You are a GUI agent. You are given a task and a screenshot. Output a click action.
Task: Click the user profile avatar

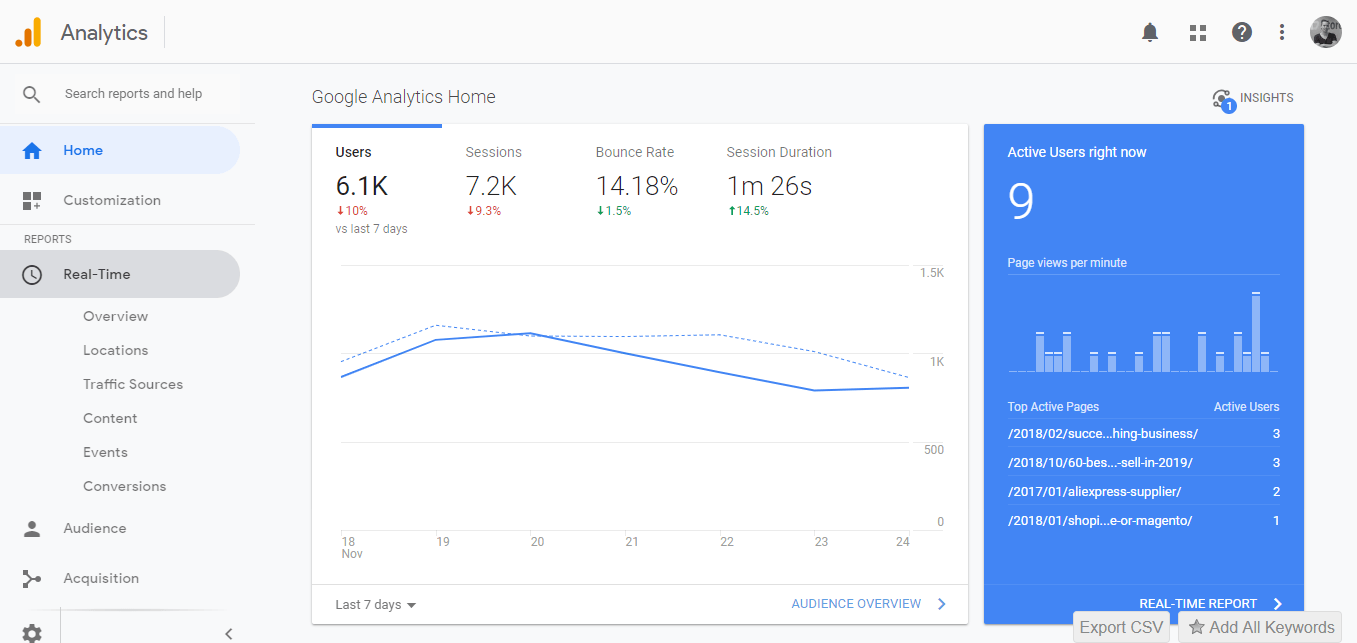1326,32
